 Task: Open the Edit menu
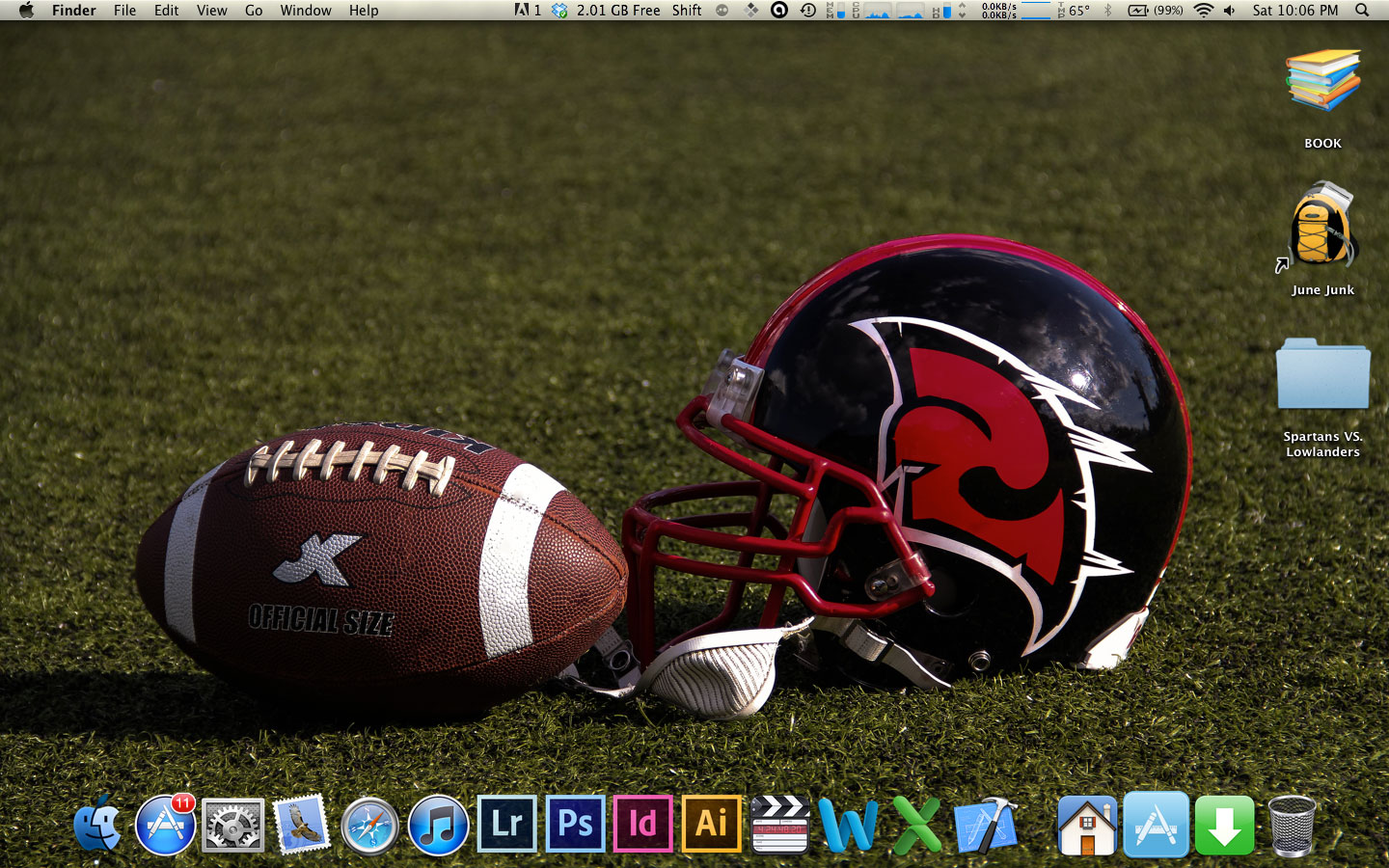(x=167, y=11)
